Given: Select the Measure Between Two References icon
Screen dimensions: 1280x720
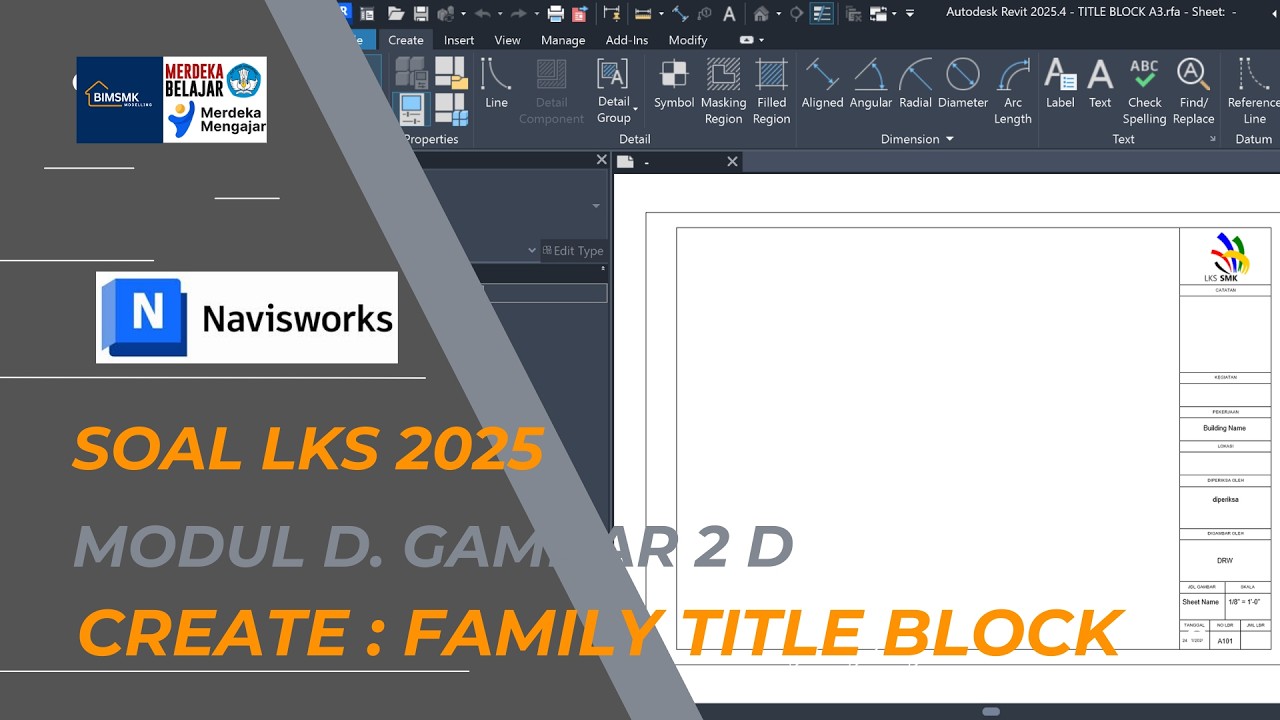Looking at the screenshot, I should coord(643,13).
